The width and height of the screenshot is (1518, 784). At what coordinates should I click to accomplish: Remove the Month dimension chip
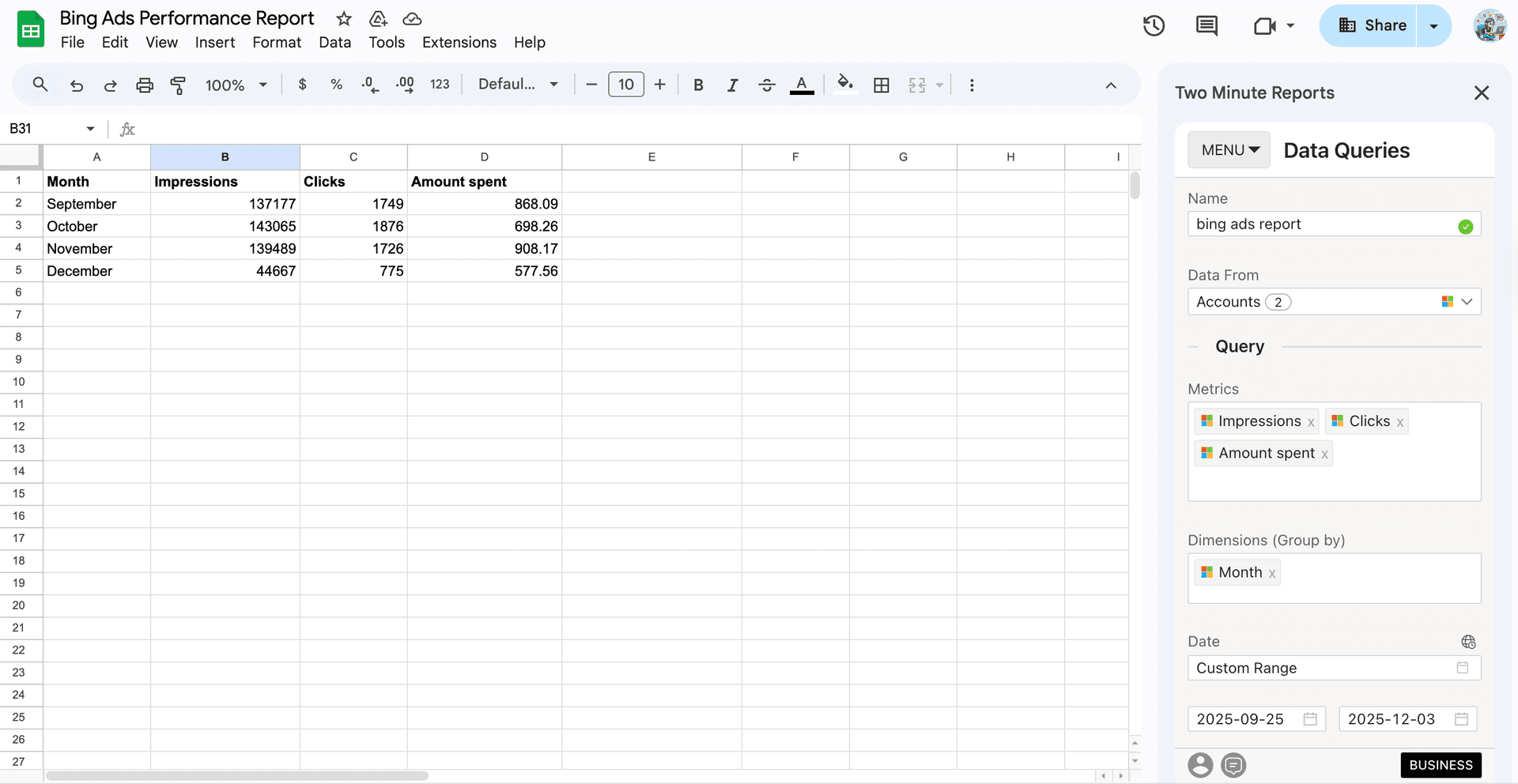1272,572
